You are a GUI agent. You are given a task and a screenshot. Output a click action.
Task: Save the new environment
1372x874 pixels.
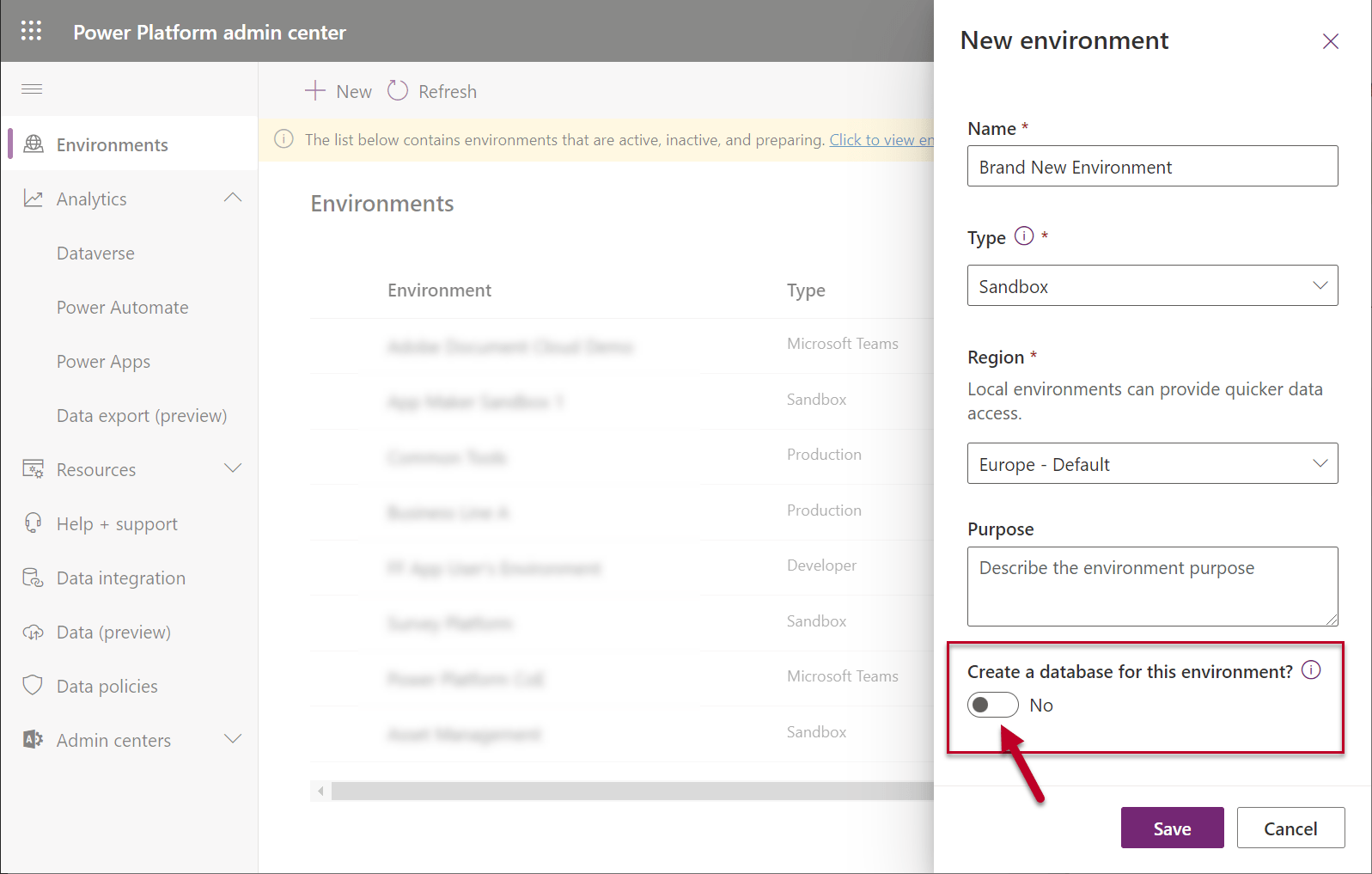[x=1172, y=828]
